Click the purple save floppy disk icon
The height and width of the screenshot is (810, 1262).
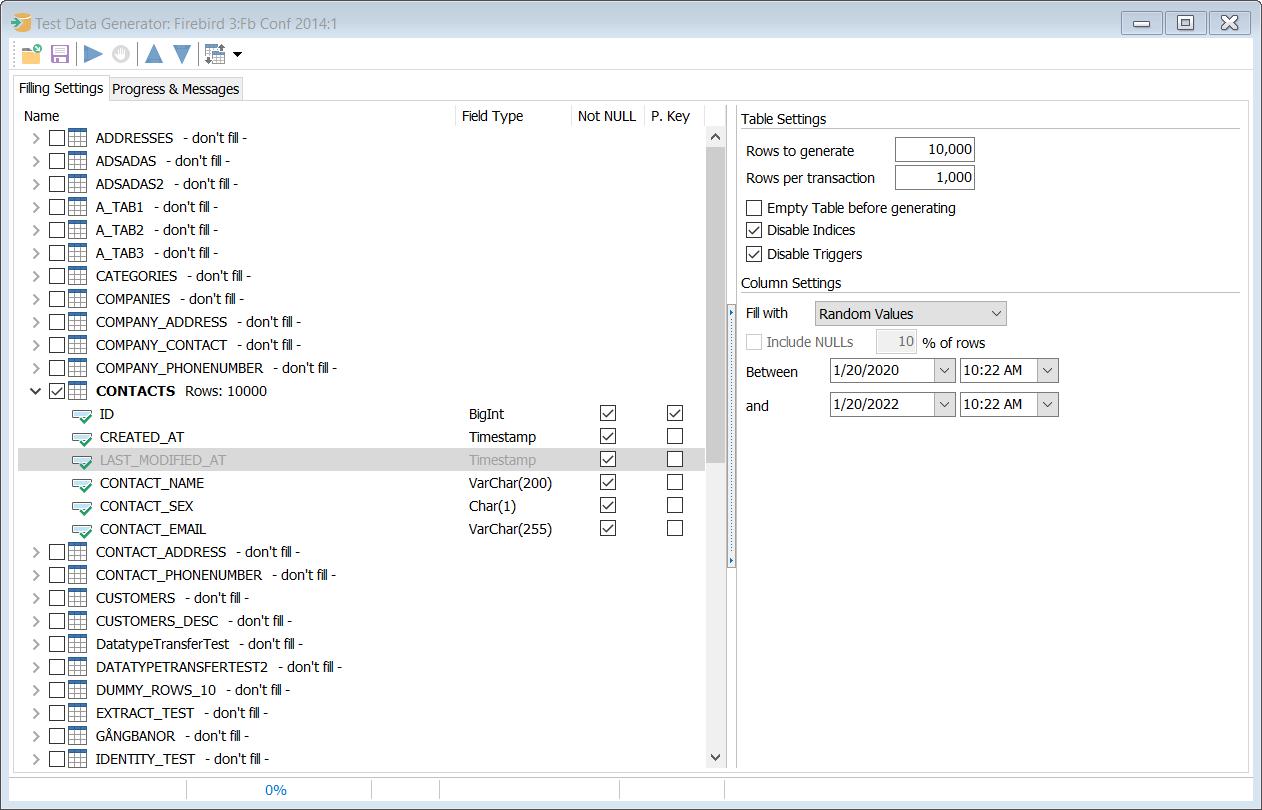pos(60,54)
